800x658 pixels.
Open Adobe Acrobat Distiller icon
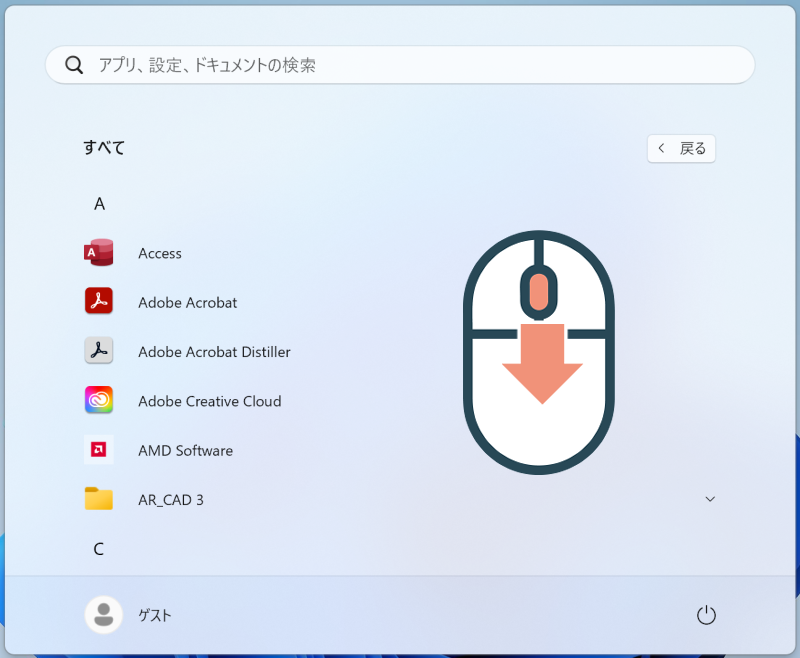98,350
